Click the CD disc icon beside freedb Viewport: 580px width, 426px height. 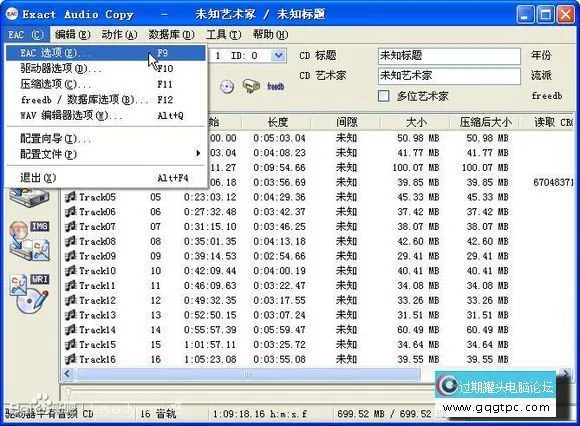point(227,87)
